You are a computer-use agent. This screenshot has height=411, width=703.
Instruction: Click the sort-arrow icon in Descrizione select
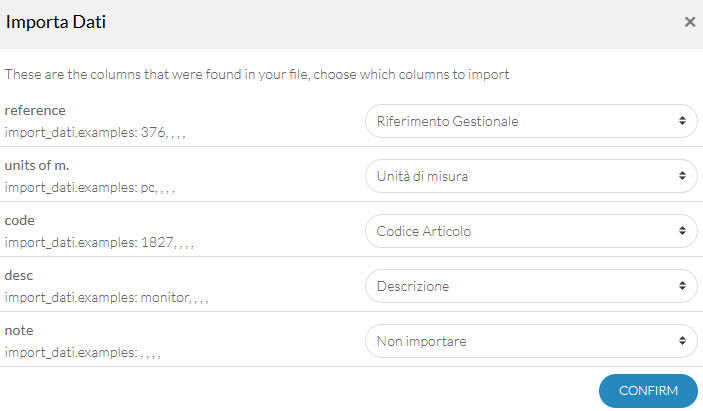point(682,286)
